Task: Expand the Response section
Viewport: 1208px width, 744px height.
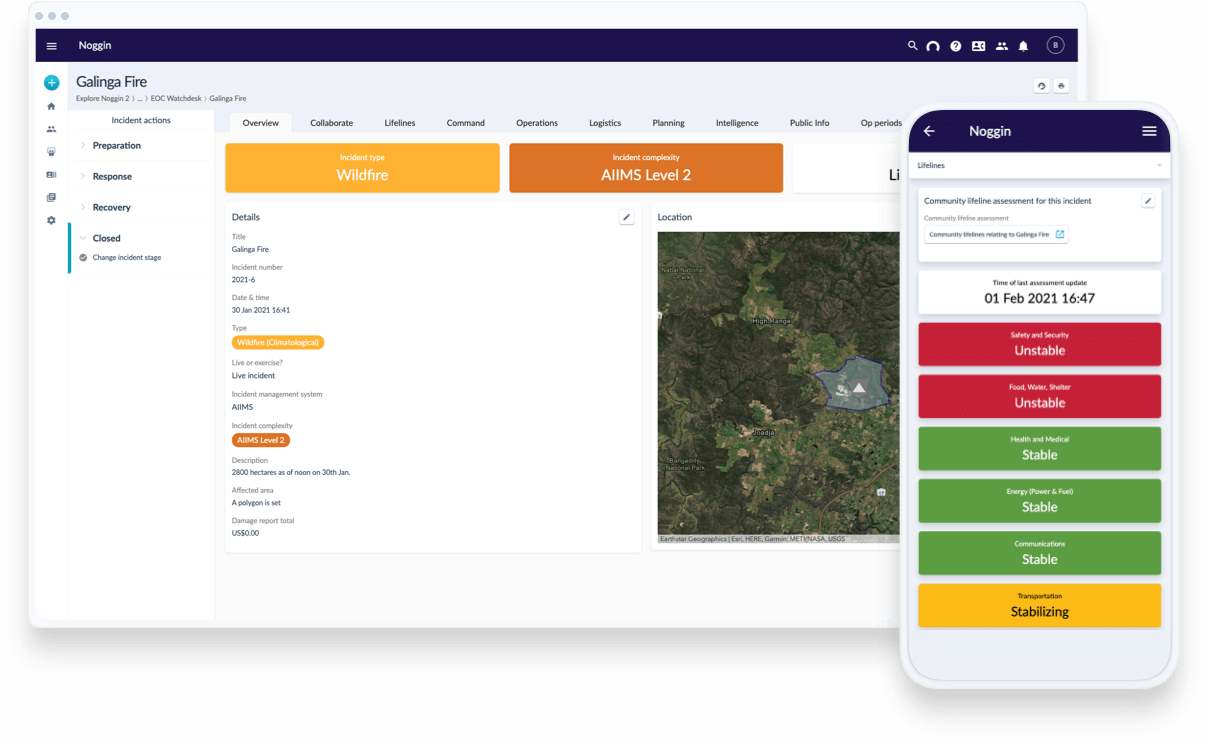Action: (x=112, y=177)
